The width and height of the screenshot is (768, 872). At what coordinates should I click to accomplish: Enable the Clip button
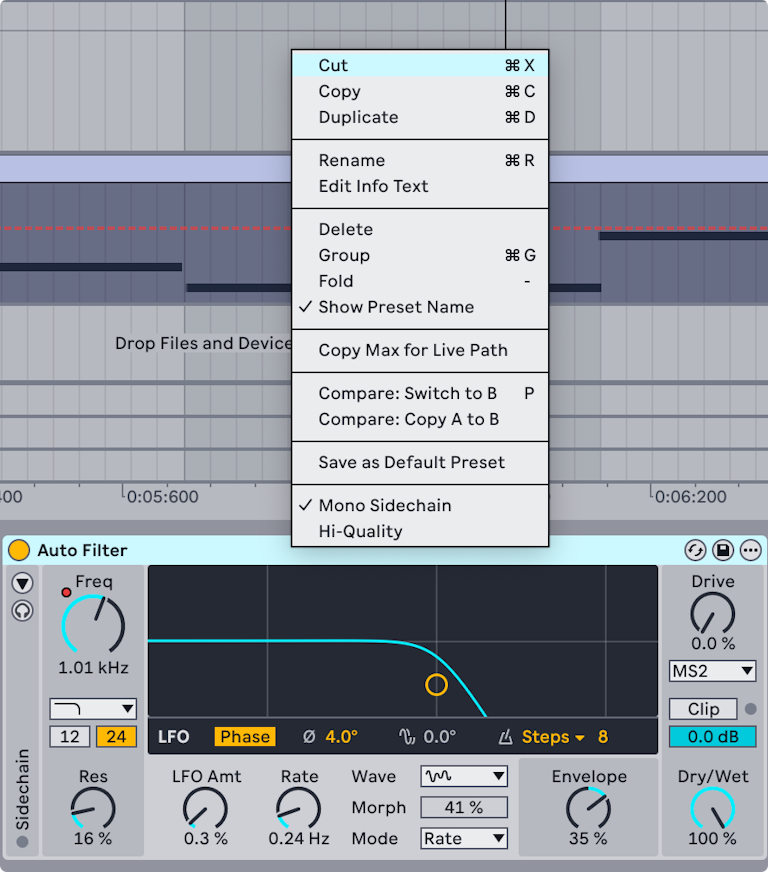pyautogui.click(x=703, y=709)
